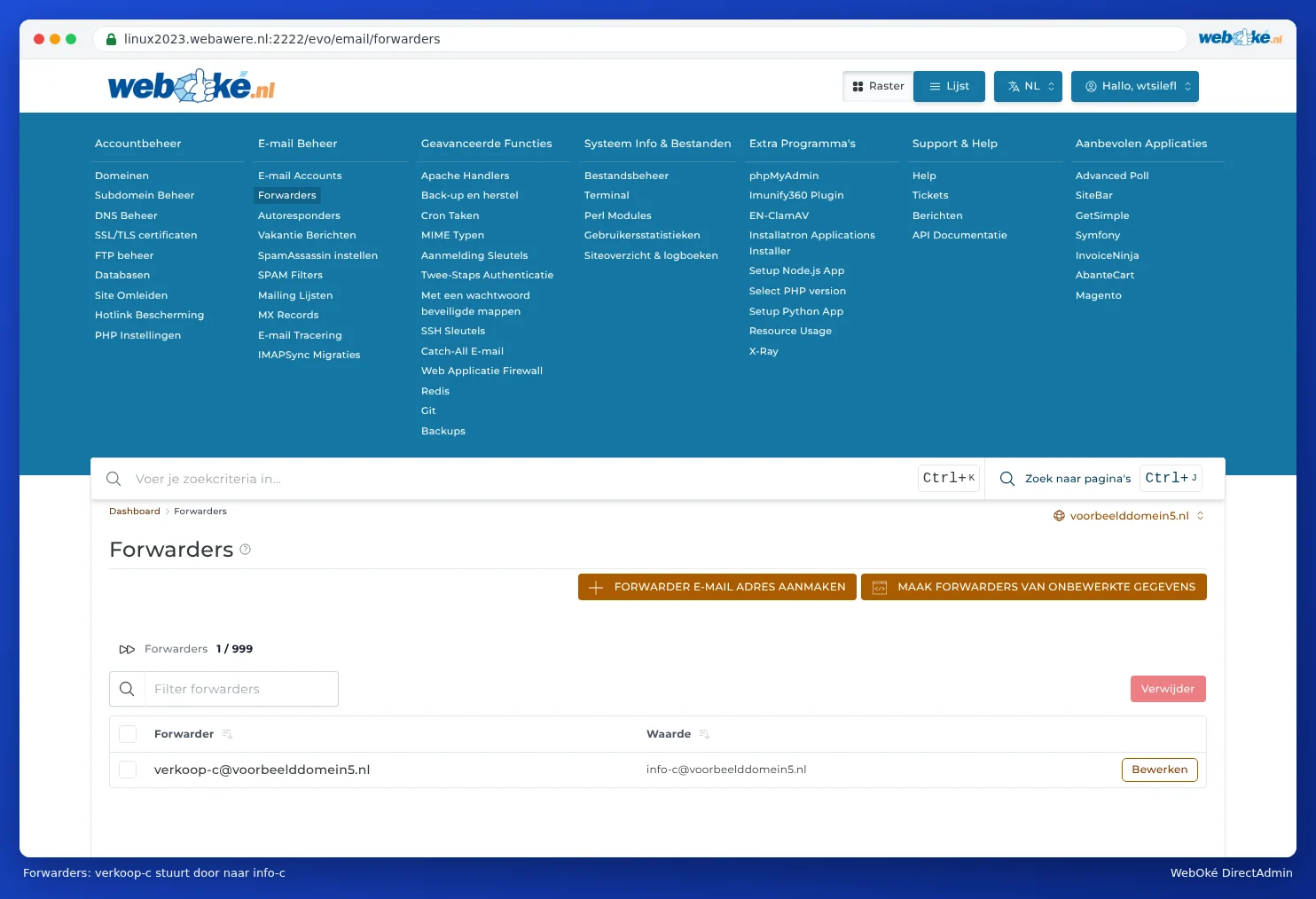Click Maak forwarders van onbewerkte gegevens button

[1034, 587]
